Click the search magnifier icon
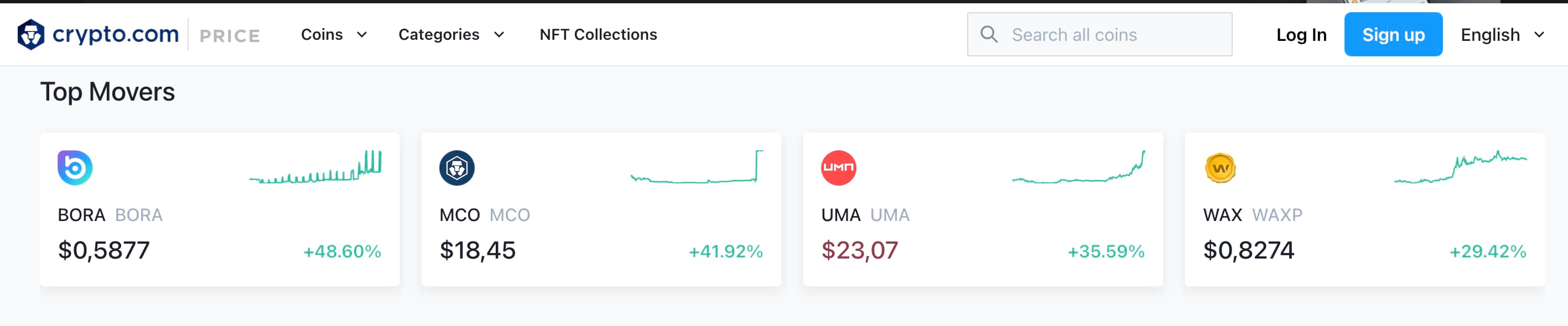This screenshot has height=326, width=1568. (x=990, y=35)
